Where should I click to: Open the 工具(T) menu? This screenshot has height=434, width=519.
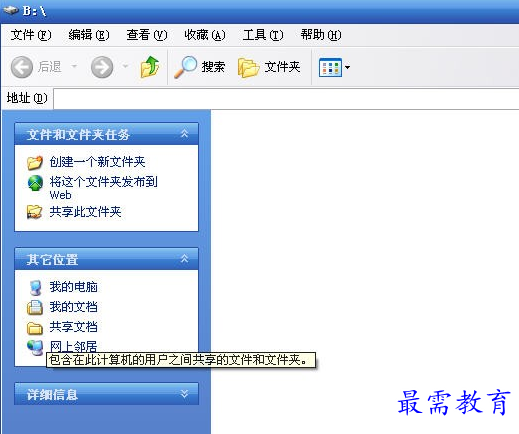point(263,35)
